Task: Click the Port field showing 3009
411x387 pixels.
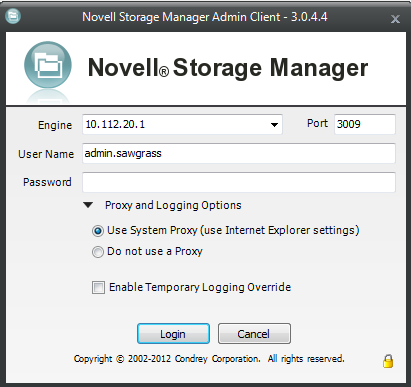Action: [365, 124]
